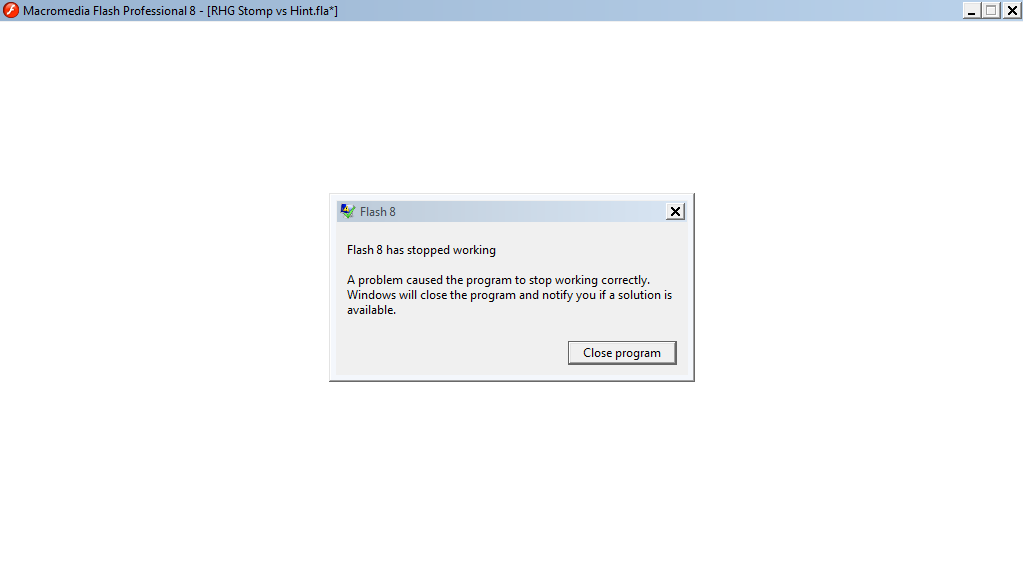Click the 'A problem caused the program' sentence
1023x572 pixels.
coord(498,280)
